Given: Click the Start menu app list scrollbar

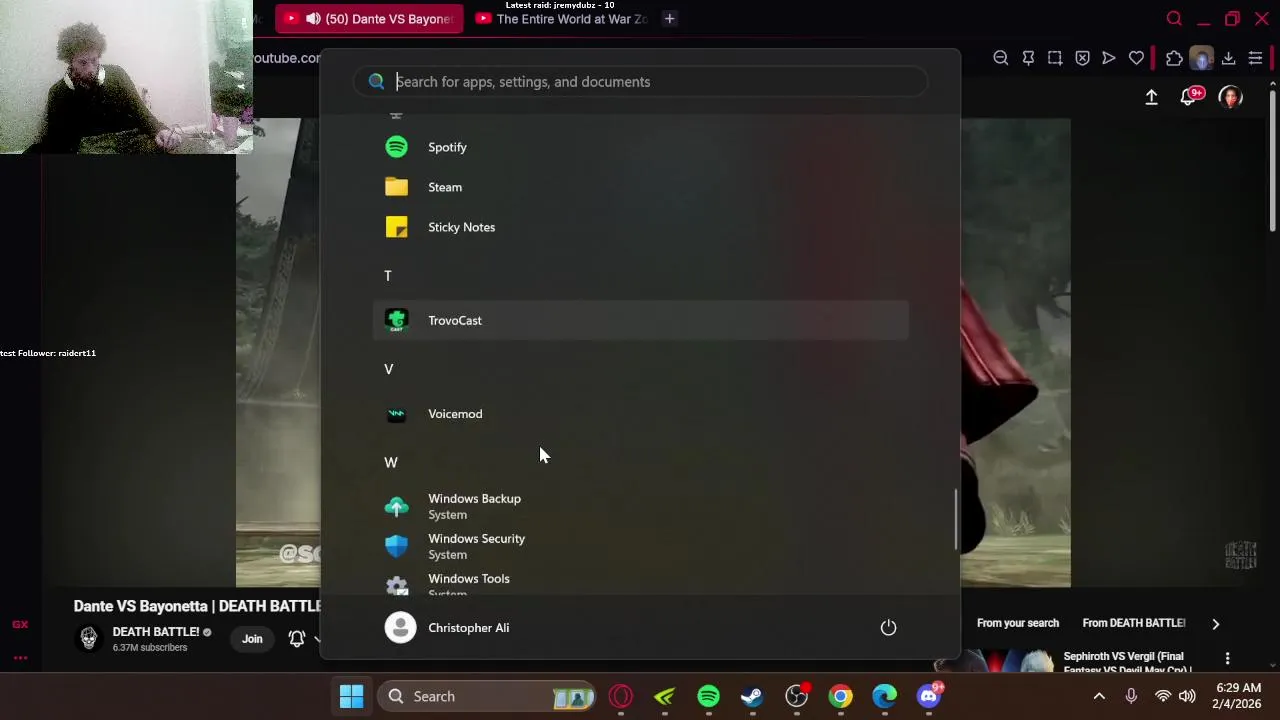Looking at the screenshot, I should [956, 519].
